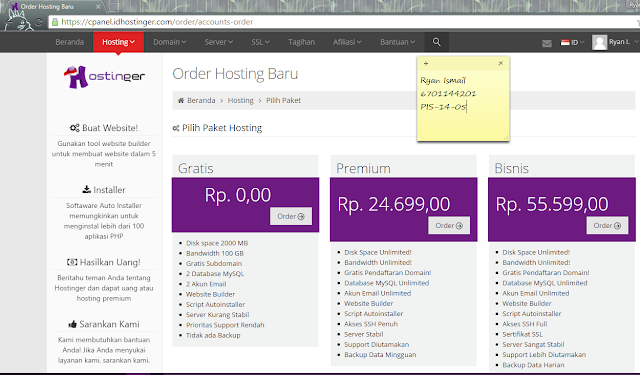Click "2 Database MySQL" feature
This screenshot has width=640, height=375.
pos(215,274)
